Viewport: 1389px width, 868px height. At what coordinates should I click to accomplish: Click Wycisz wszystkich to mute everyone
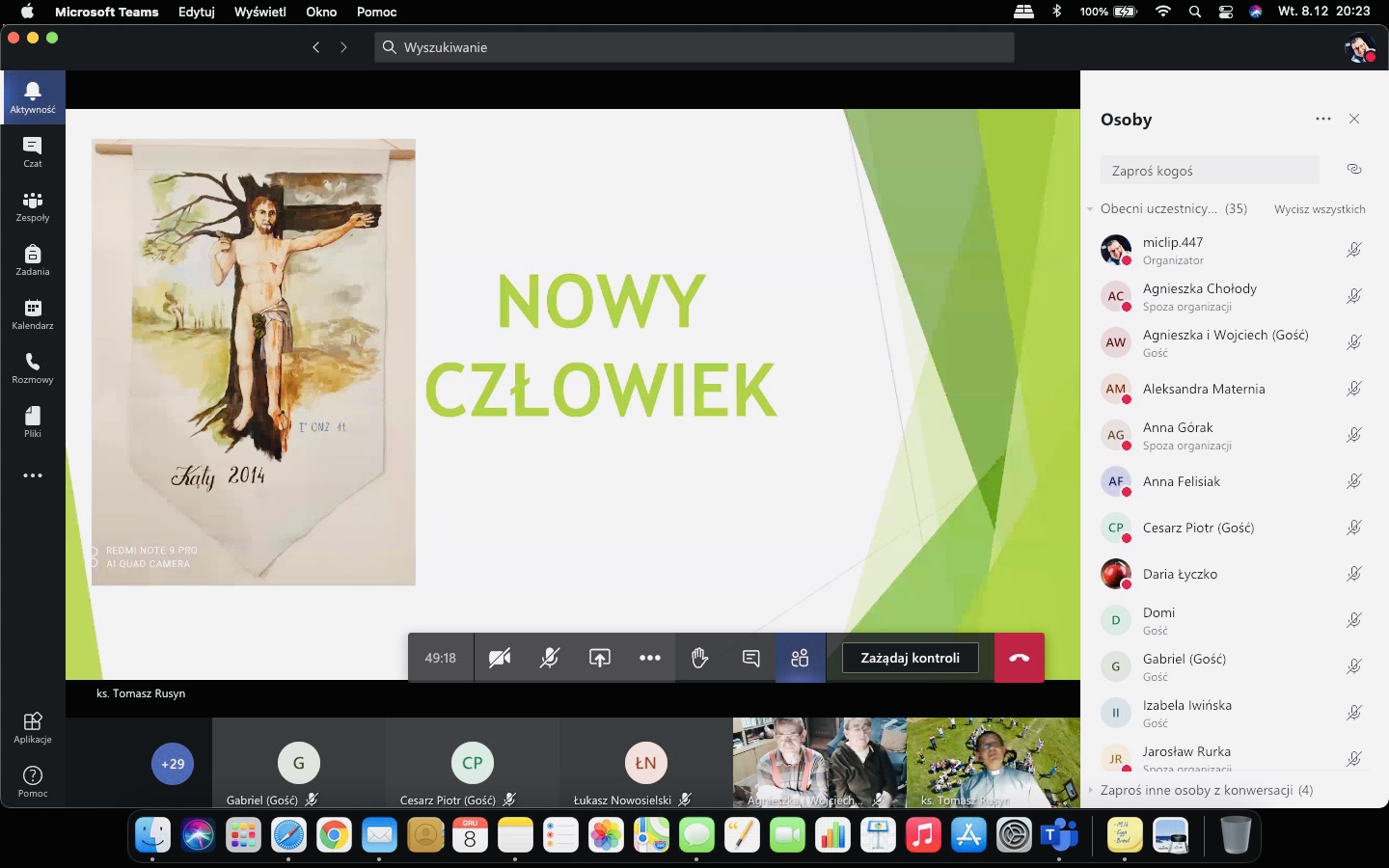point(1320,209)
